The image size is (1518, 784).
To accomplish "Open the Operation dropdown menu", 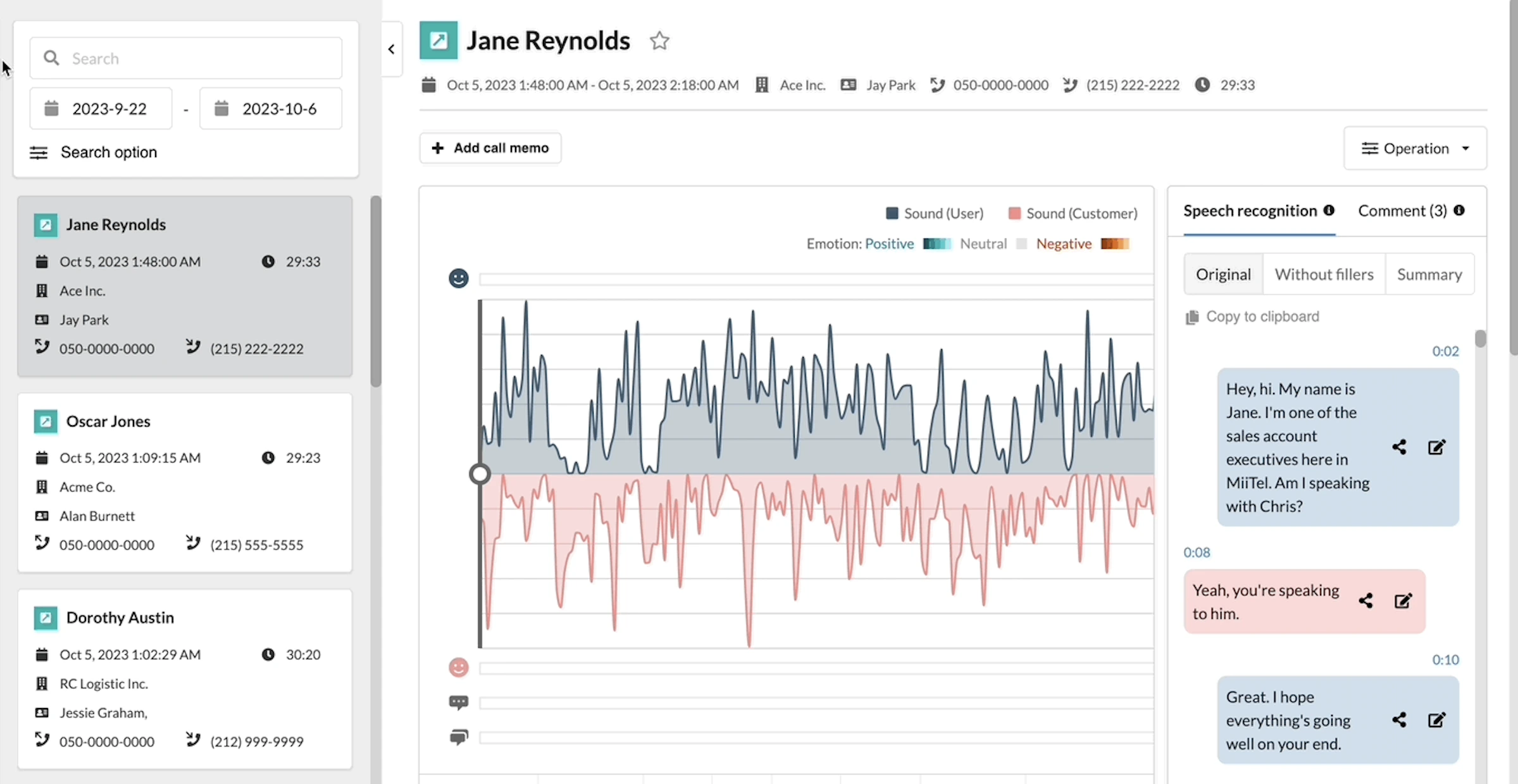I will [1414, 147].
